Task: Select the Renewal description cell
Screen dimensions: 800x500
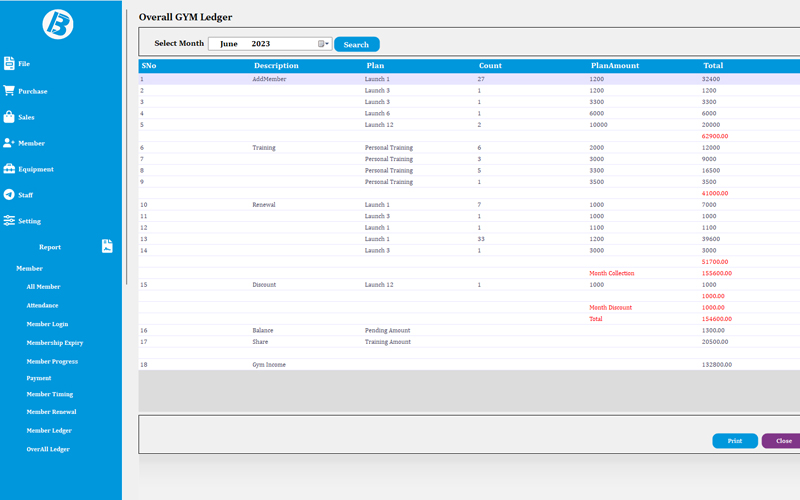Action: click(264, 205)
